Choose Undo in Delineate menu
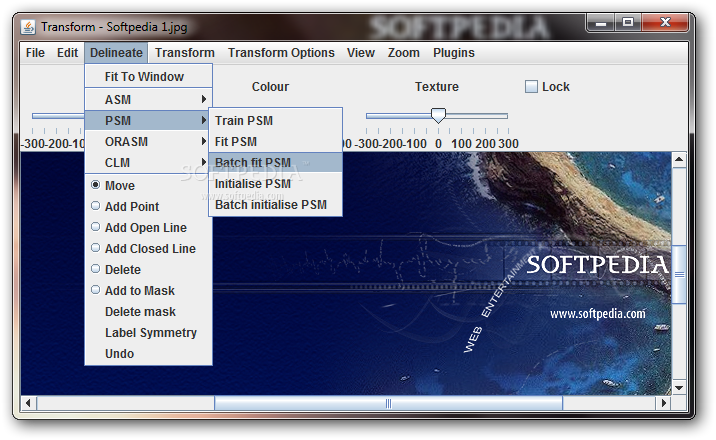This screenshot has height=440, width=716. point(148,353)
